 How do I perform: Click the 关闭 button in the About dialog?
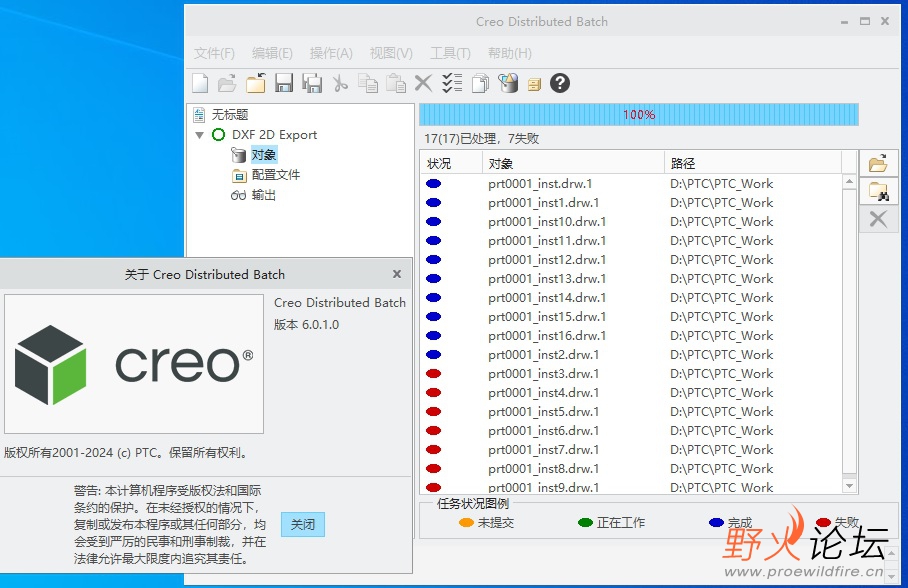coord(303,525)
